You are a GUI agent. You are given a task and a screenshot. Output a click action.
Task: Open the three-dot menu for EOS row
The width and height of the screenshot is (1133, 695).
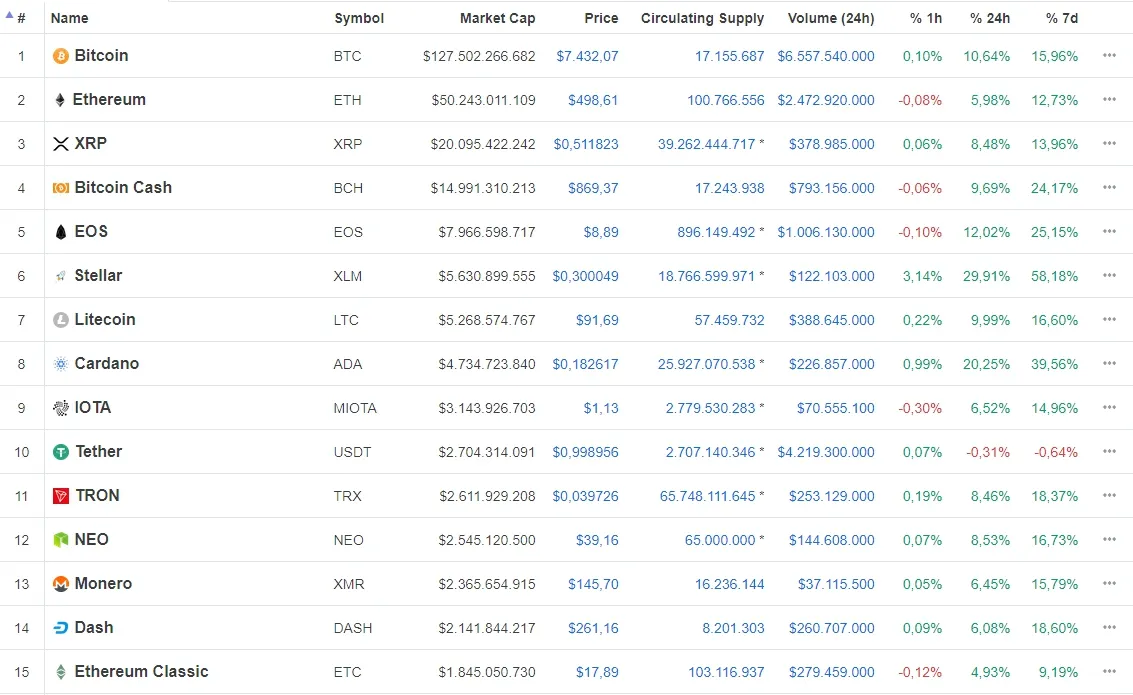tap(1109, 231)
